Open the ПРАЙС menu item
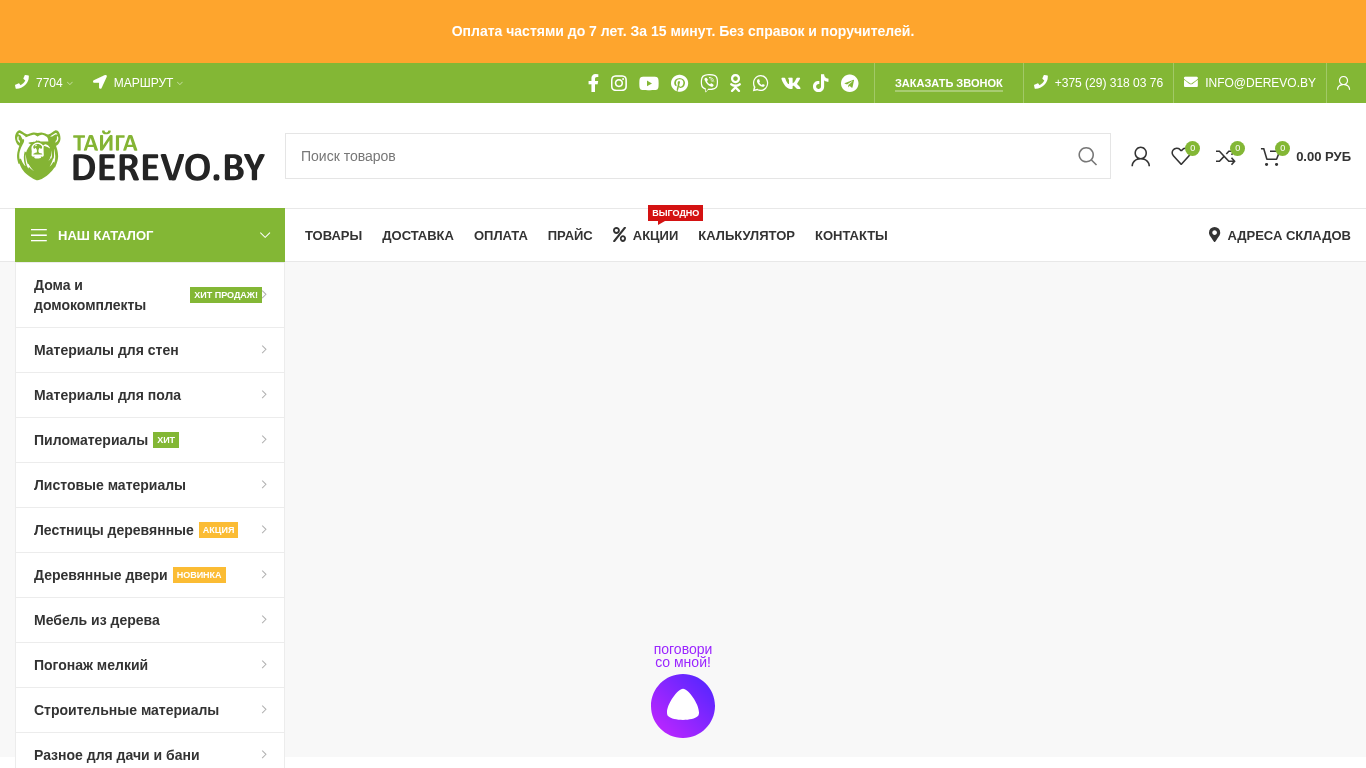The height and width of the screenshot is (768, 1366). tap(570, 236)
